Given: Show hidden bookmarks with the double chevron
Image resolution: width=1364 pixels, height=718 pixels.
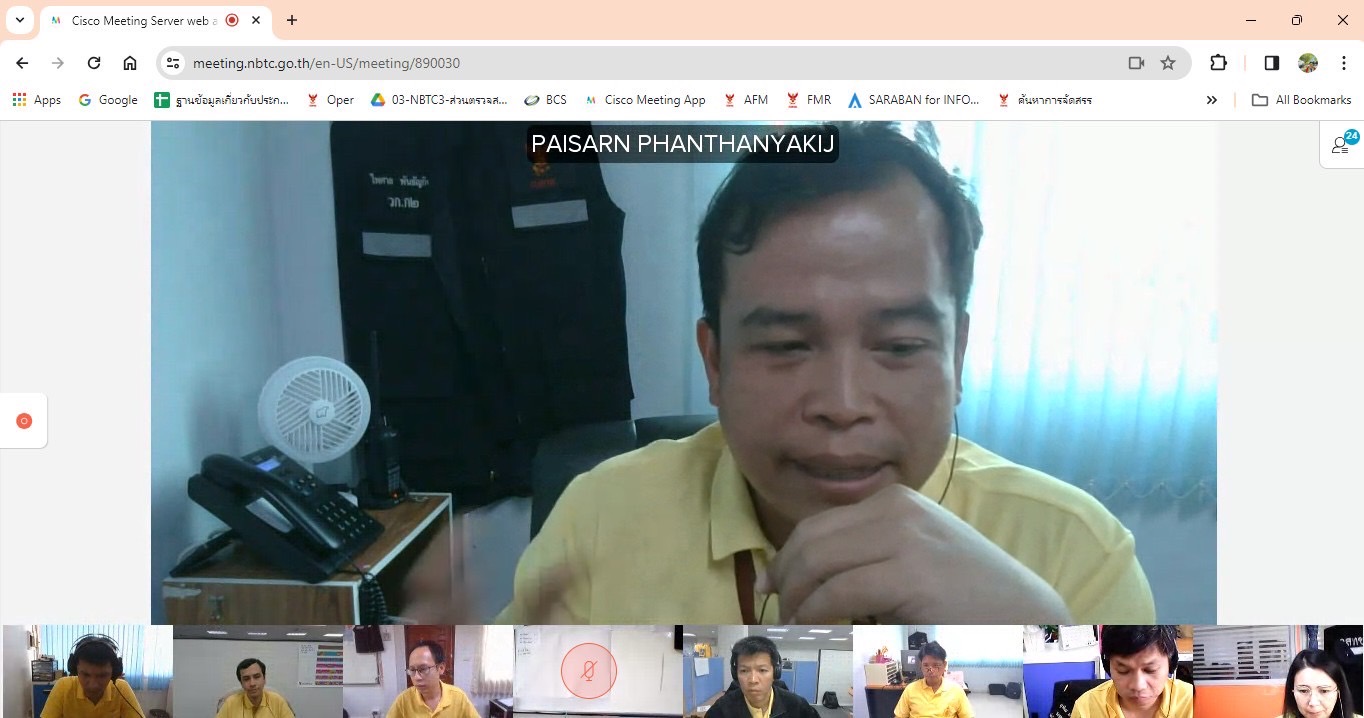Looking at the screenshot, I should (1212, 100).
